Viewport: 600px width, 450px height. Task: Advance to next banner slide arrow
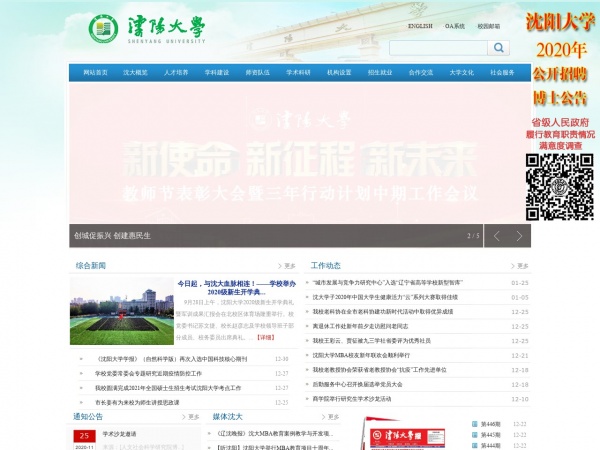(519, 236)
